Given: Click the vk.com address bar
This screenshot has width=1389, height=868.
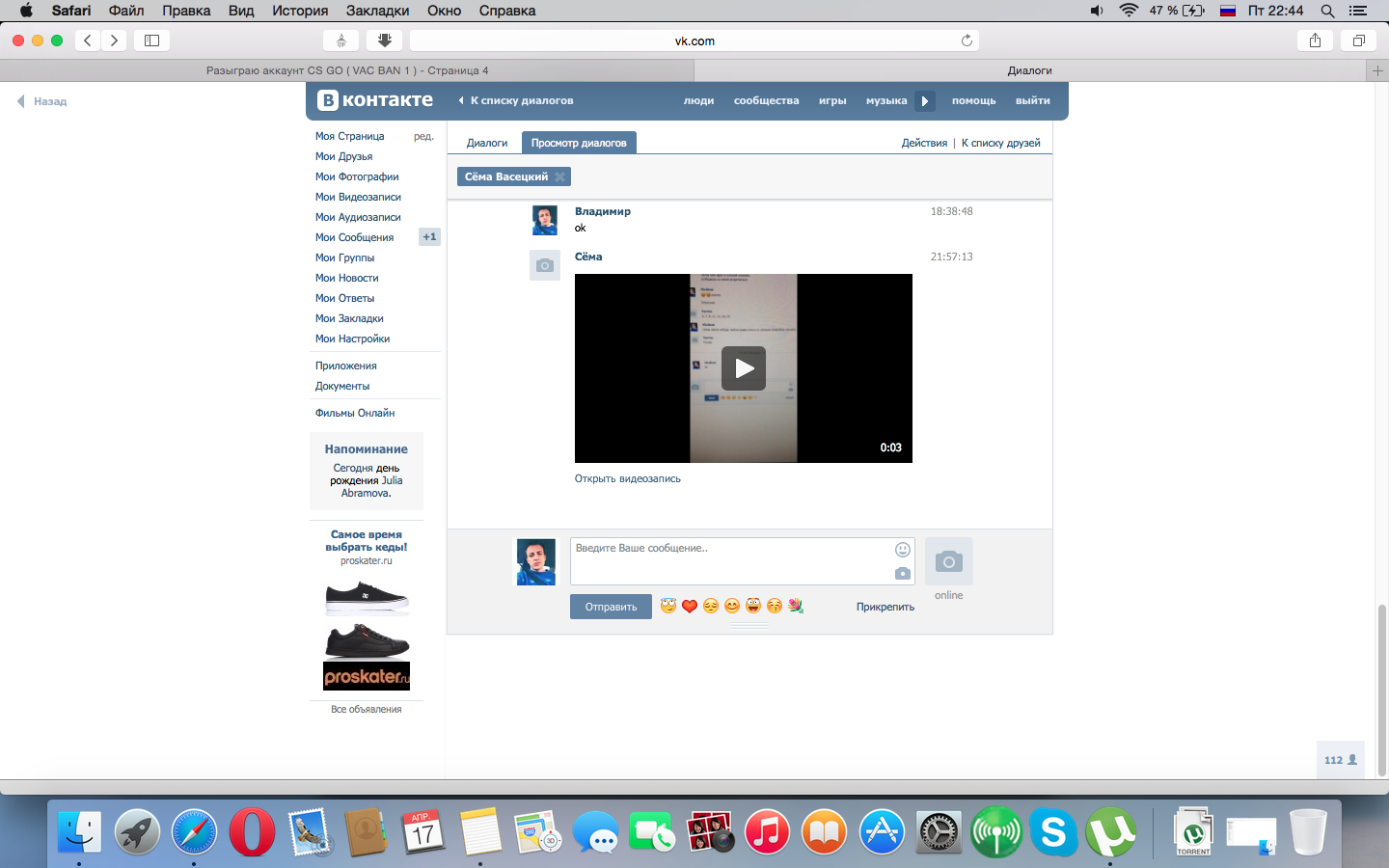Looking at the screenshot, I should 694,41.
